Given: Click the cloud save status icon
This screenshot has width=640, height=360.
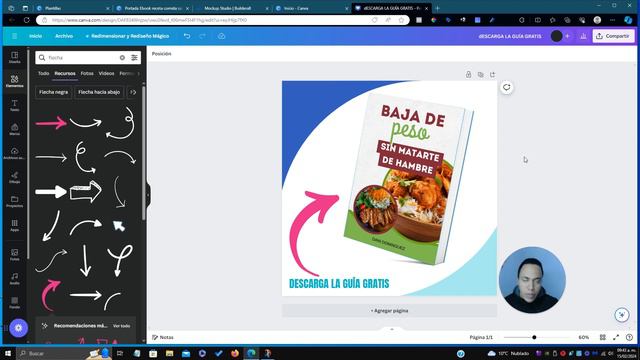Looking at the screenshot, I should point(221,36).
